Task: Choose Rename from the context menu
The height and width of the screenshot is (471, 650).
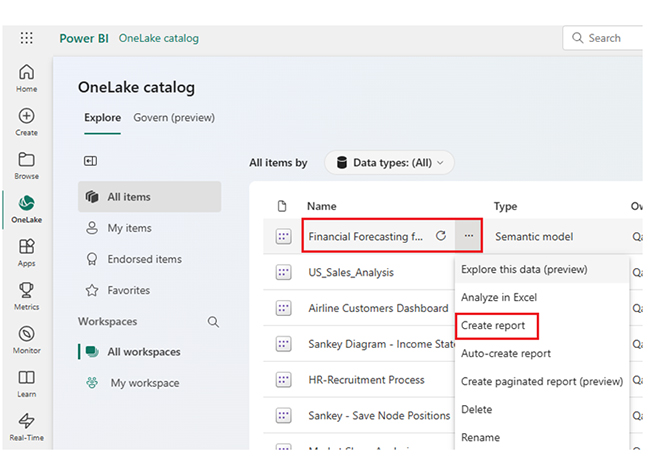Action: (542, 437)
